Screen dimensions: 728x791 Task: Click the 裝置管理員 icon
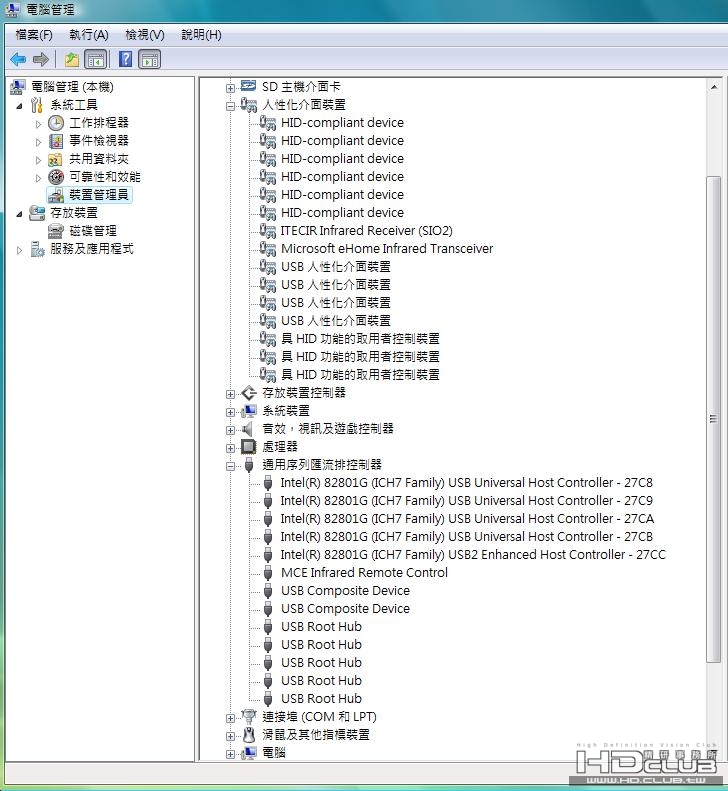tap(56, 195)
